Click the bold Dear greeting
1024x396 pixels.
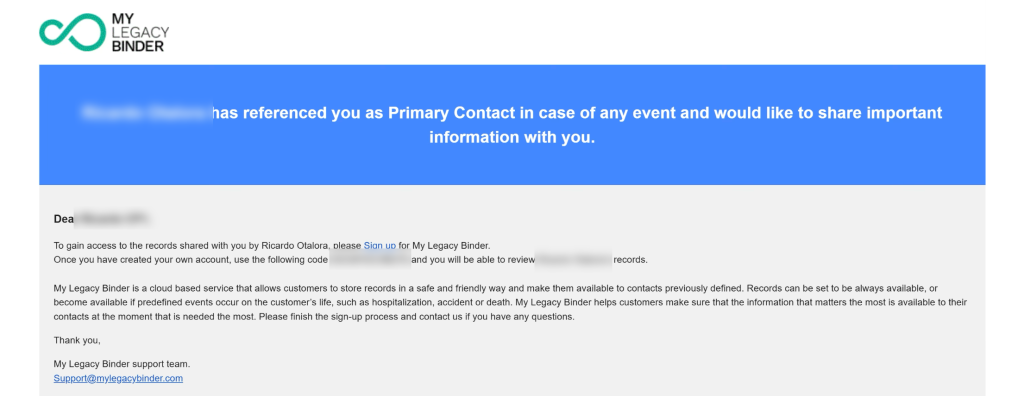click(64, 220)
